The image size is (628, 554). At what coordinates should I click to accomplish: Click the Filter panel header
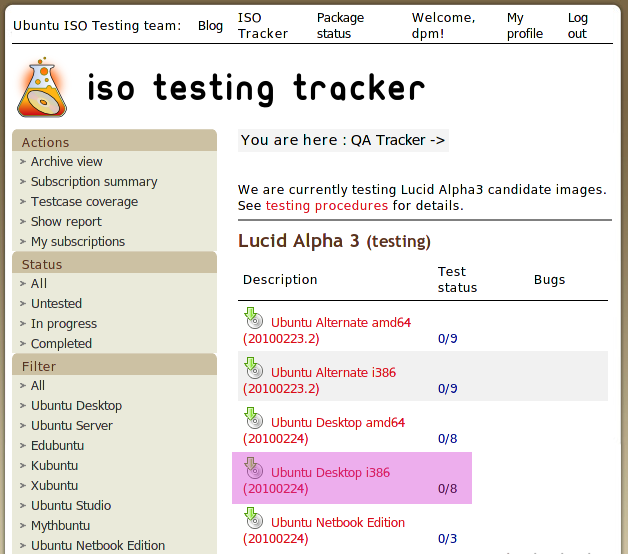tap(115, 365)
